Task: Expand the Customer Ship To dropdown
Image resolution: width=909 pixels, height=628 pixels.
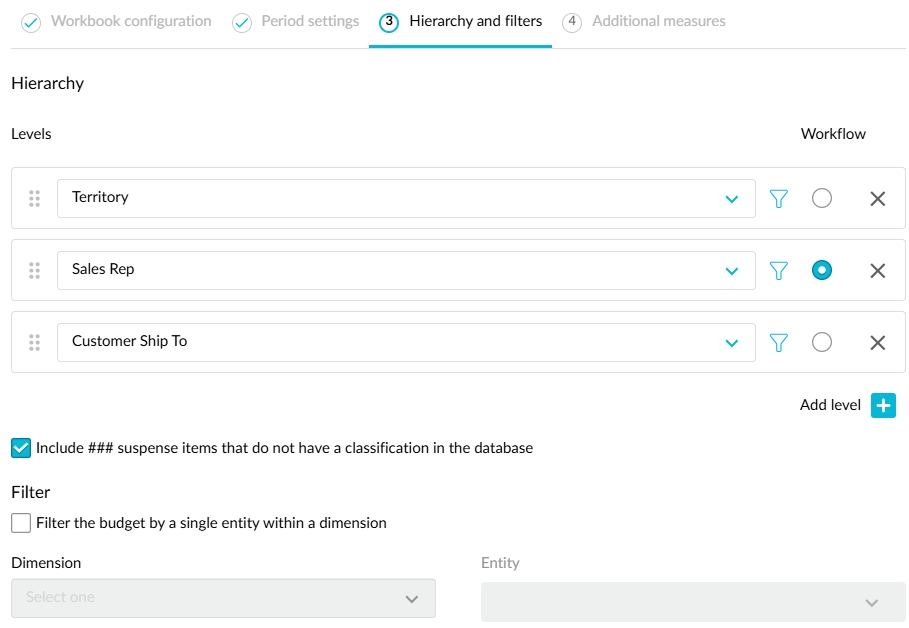Action: [x=731, y=343]
